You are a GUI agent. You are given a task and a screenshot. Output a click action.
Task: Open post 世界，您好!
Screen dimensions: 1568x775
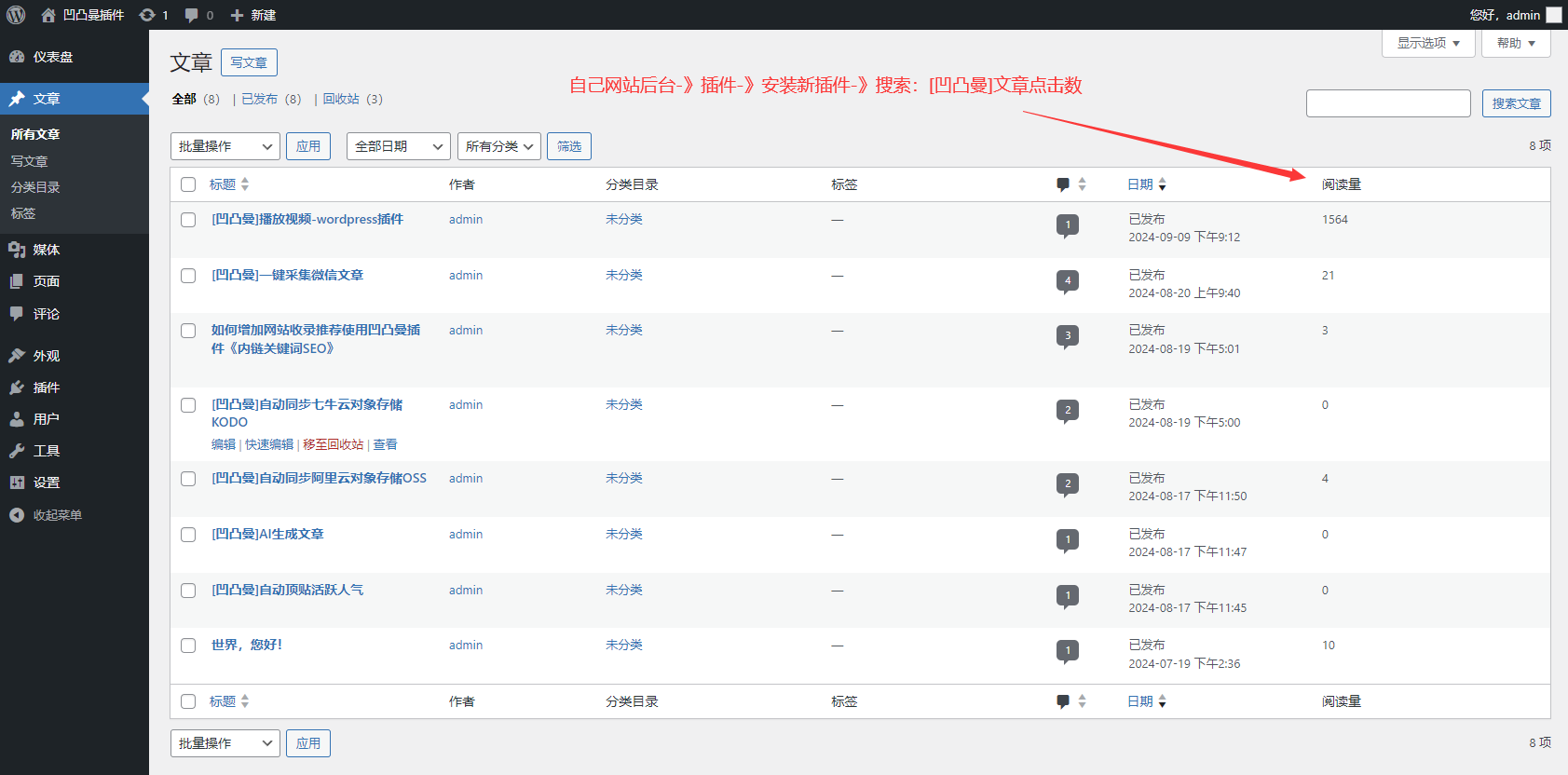coord(247,645)
